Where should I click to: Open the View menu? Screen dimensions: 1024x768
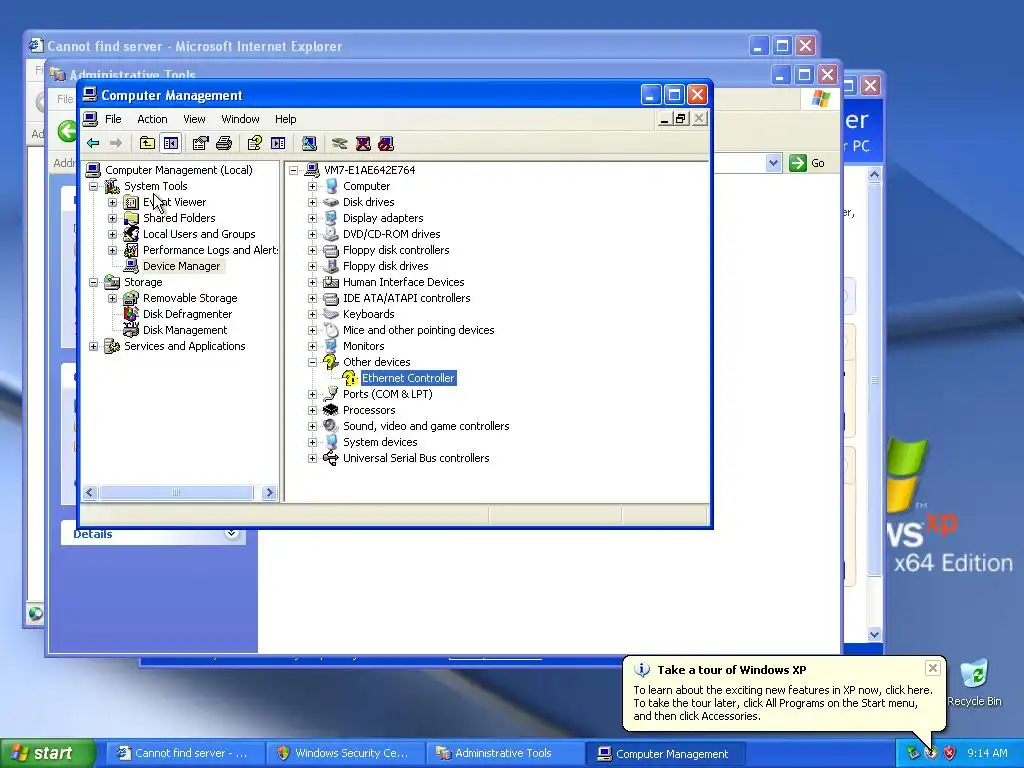point(194,119)
